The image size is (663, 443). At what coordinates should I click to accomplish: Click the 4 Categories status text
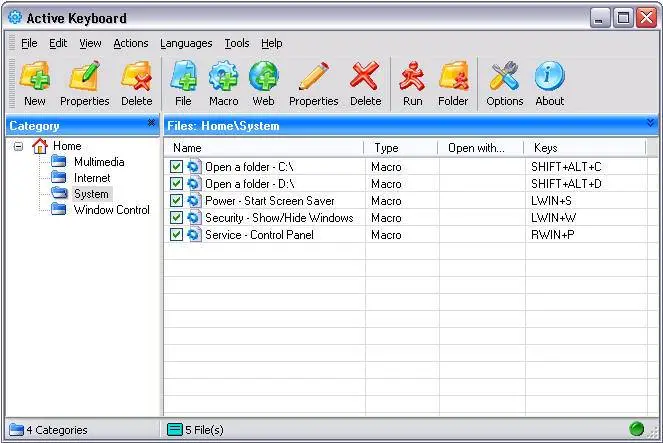pos(57,430)
